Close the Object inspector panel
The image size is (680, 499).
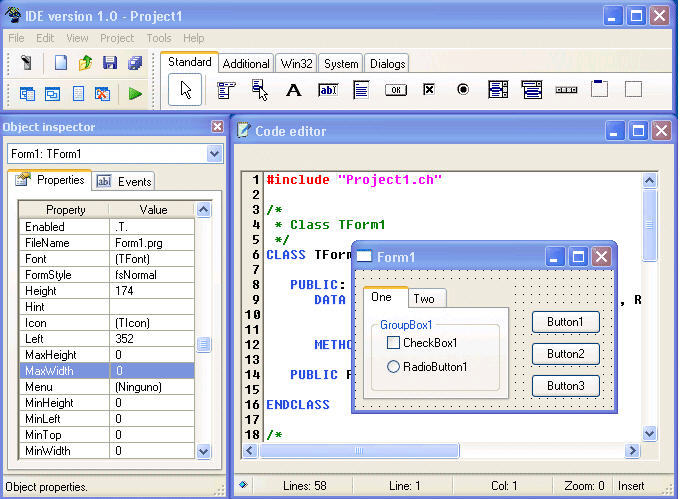[217, 127]
